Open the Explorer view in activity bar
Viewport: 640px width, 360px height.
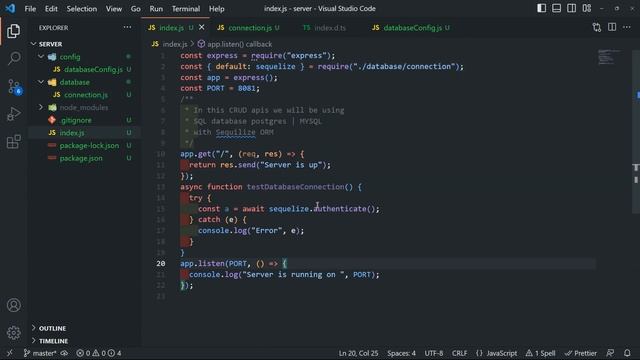(13, 31)
